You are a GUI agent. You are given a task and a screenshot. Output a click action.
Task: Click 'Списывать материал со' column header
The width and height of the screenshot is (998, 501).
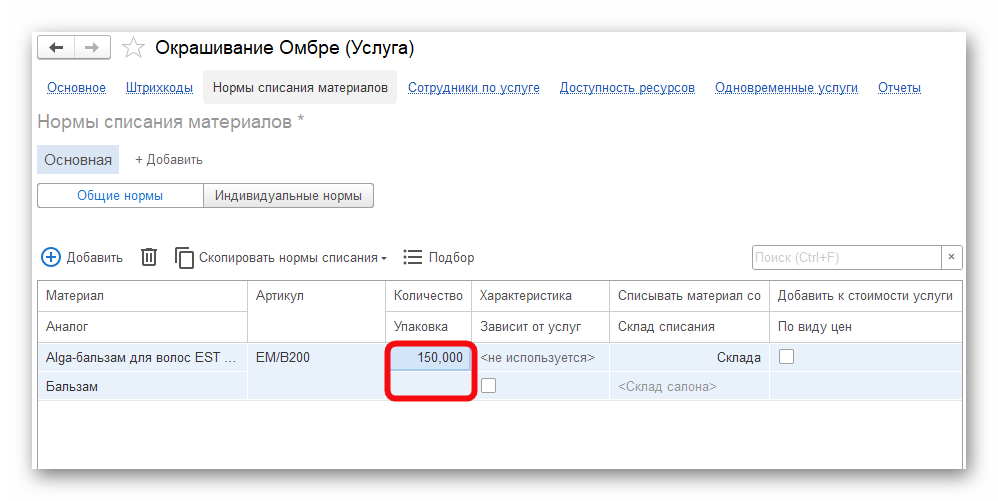pos(689,295)
